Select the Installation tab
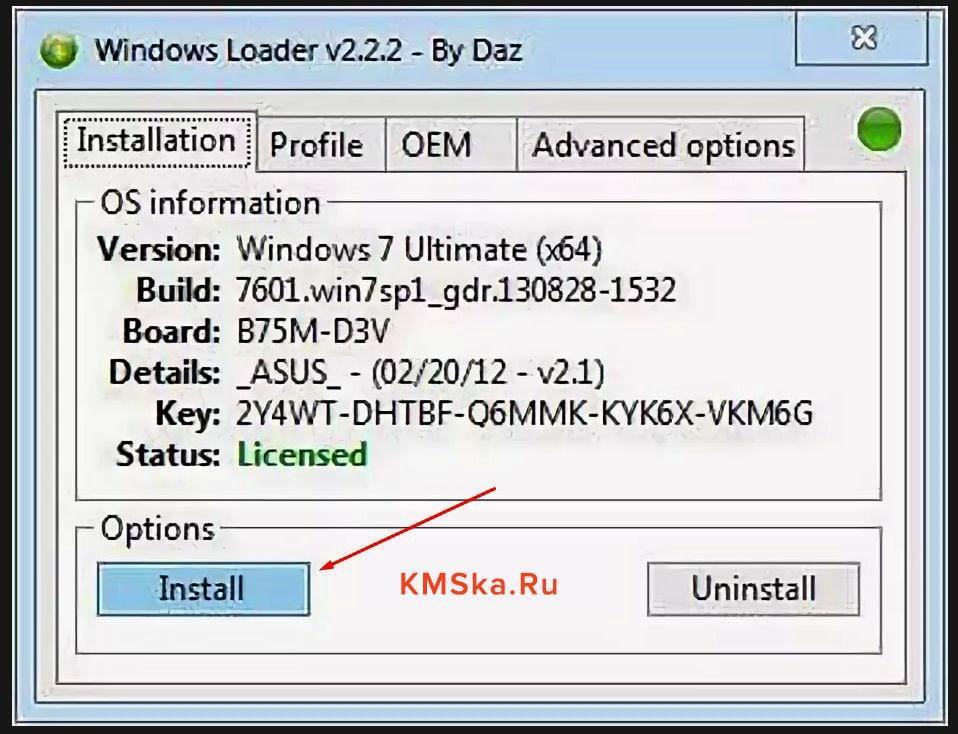The width and height of the screenshot is (958, 734). pyautogui.click(x=157, y=141)
